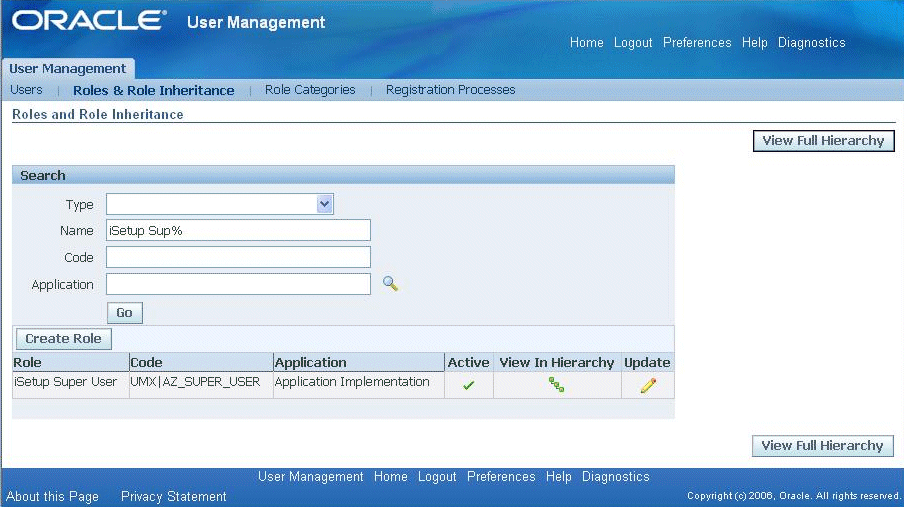The height and width of the screenshot is (507, 904).
Task: Select the User Management tab
Action: click(67, 69)
